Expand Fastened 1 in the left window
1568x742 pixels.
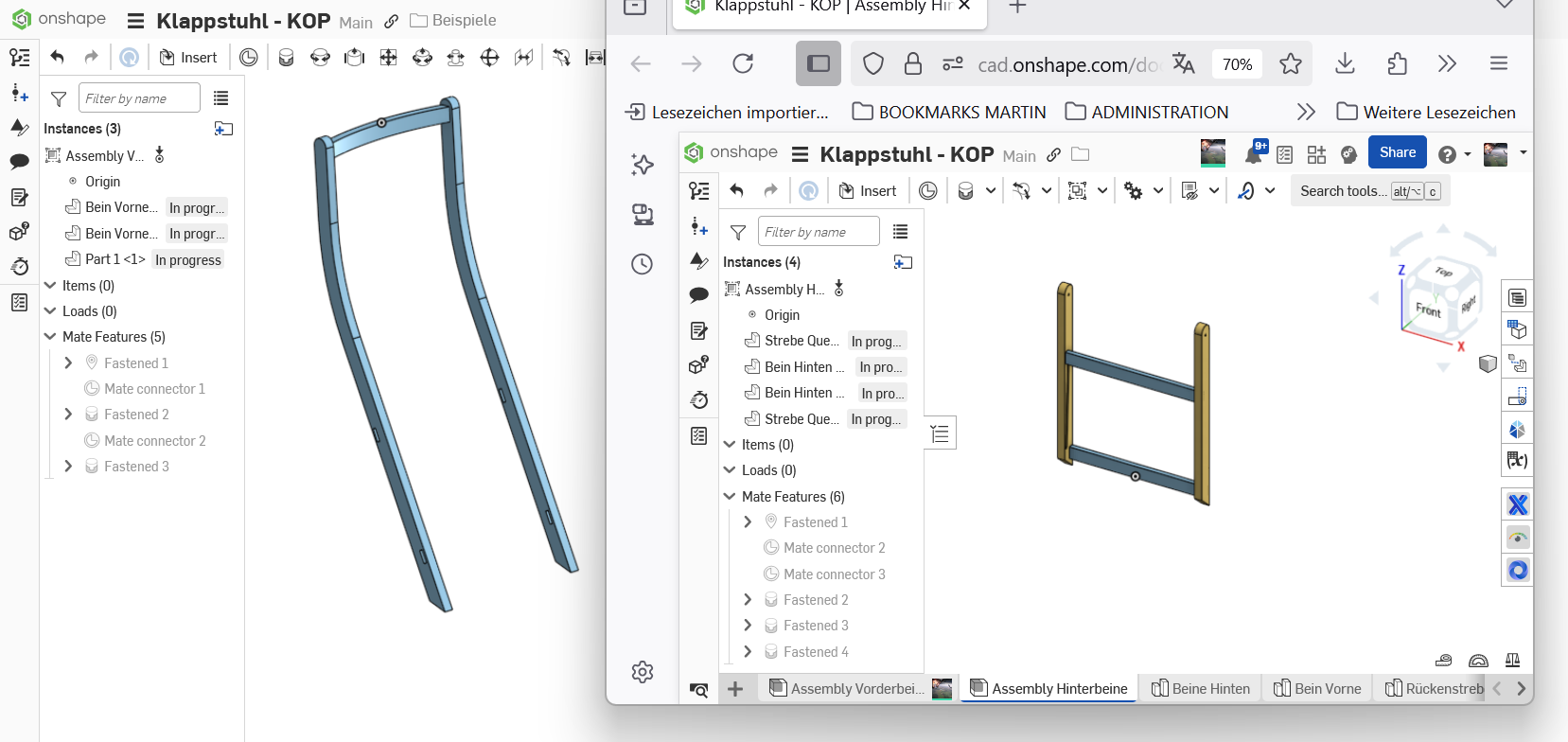point(68,362)
